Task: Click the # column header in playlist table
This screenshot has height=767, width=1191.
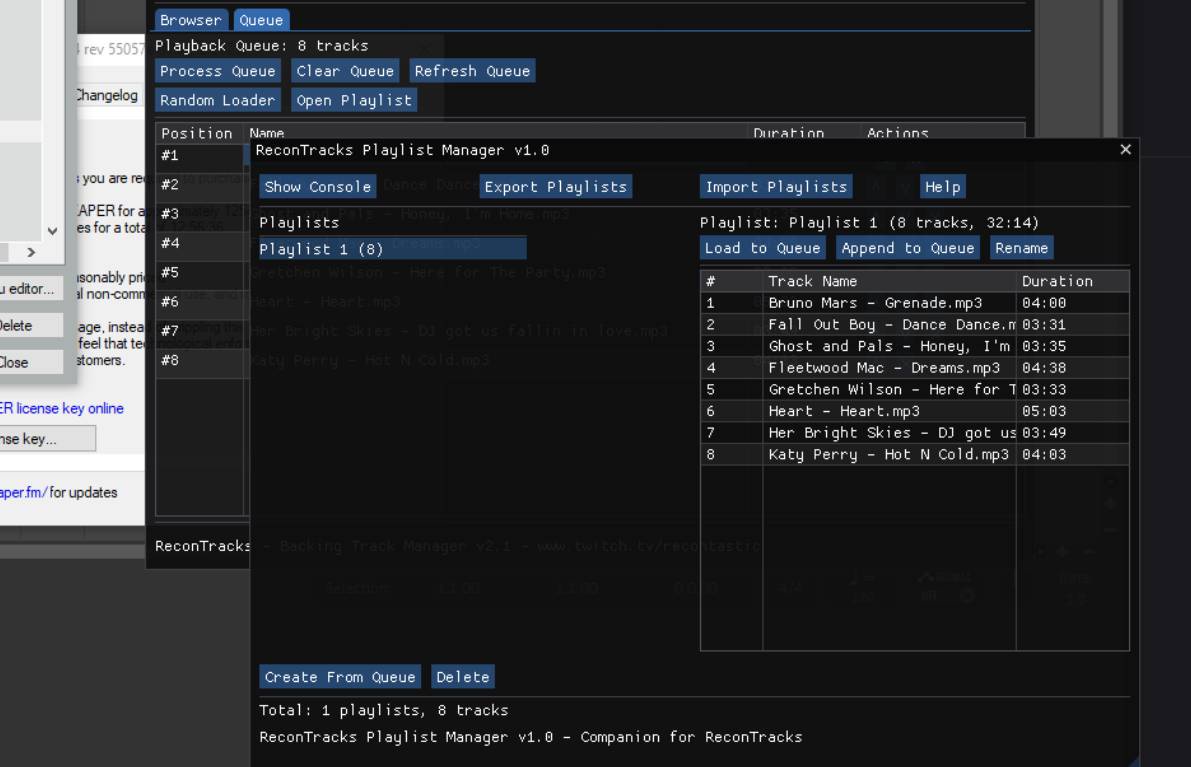Action: [x=731, y=281]
